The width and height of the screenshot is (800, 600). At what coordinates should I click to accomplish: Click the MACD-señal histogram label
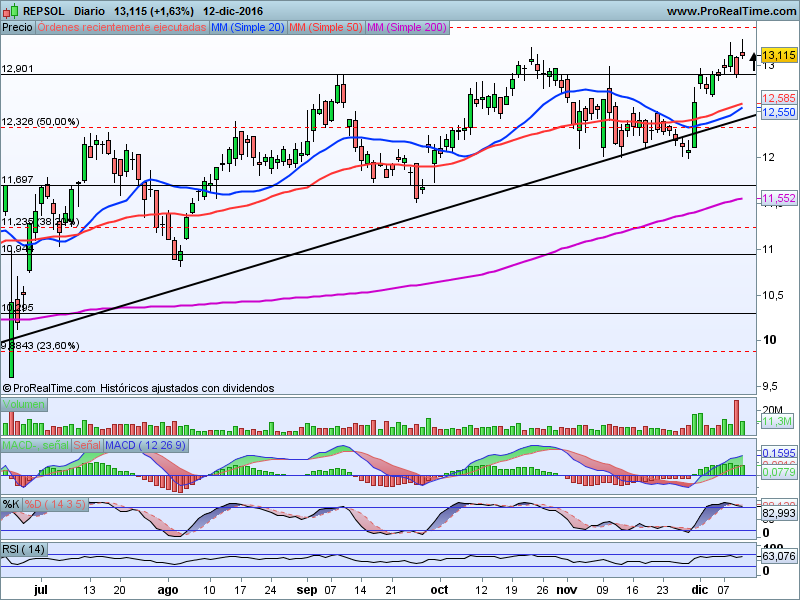(36, 445)
